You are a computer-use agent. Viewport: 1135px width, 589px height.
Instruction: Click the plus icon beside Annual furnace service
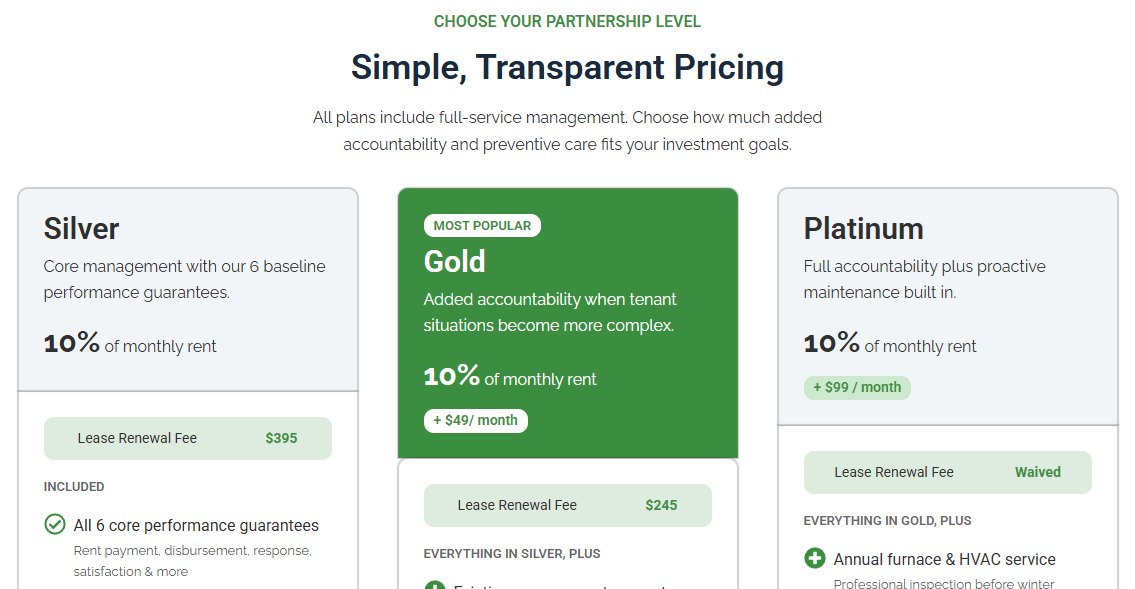pyautogui.click(x=815, y=558)
